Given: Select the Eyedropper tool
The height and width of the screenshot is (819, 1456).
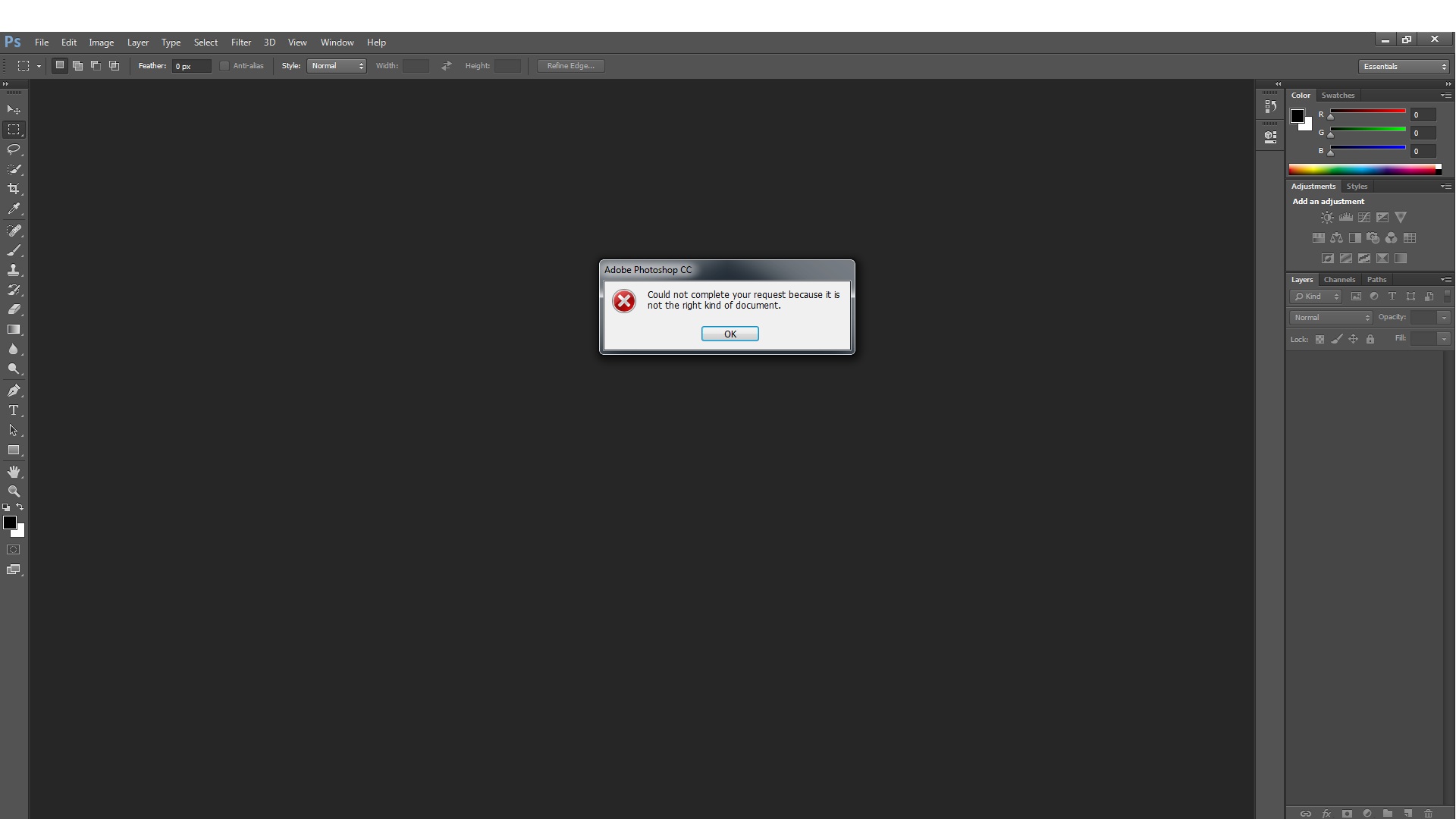Looking at the screenshot, I should click(x=14, y=209).
